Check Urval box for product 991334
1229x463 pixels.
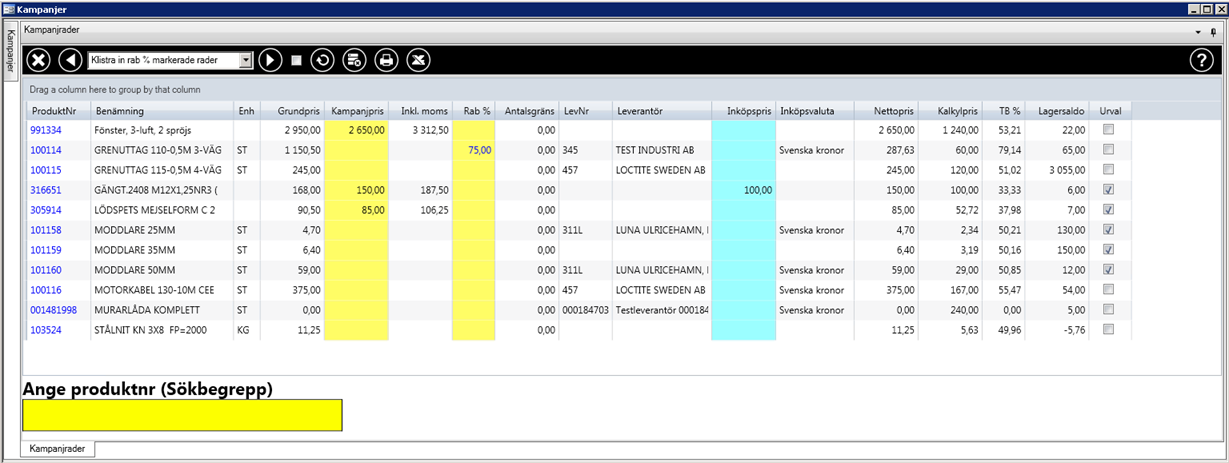1108,130
